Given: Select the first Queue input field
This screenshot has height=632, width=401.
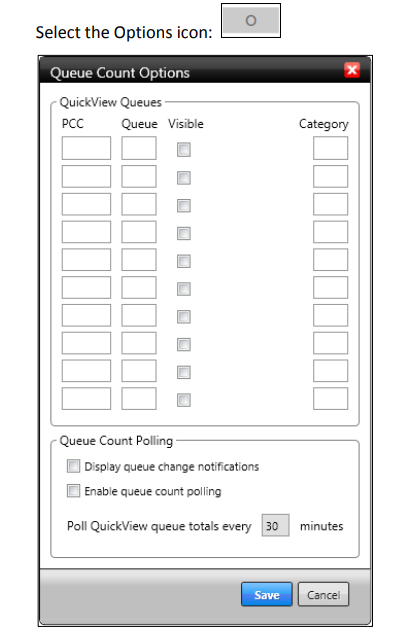Looking at the screenshot, I should point(139,148).
